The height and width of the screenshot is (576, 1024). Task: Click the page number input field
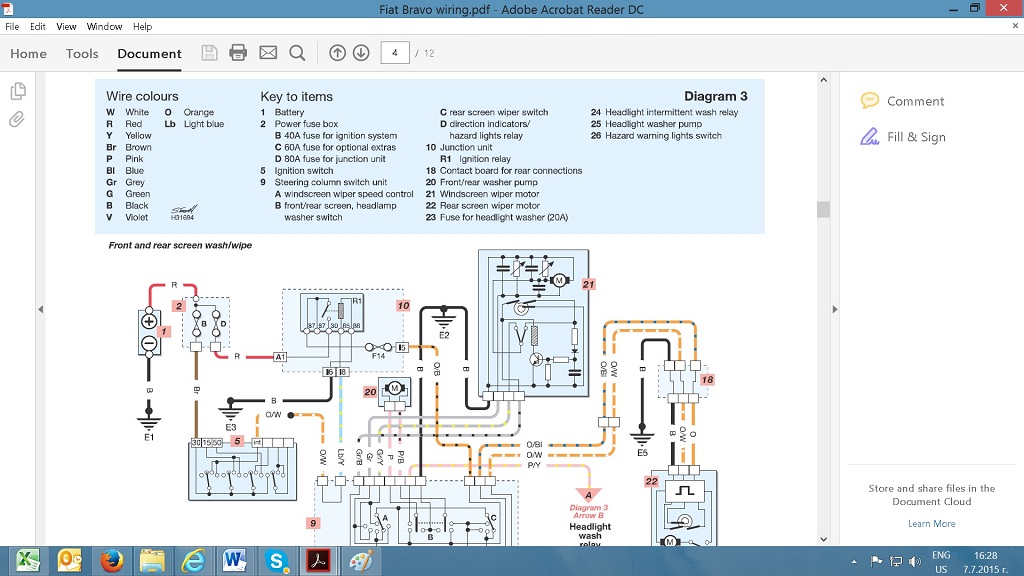(x=395, y=53)
